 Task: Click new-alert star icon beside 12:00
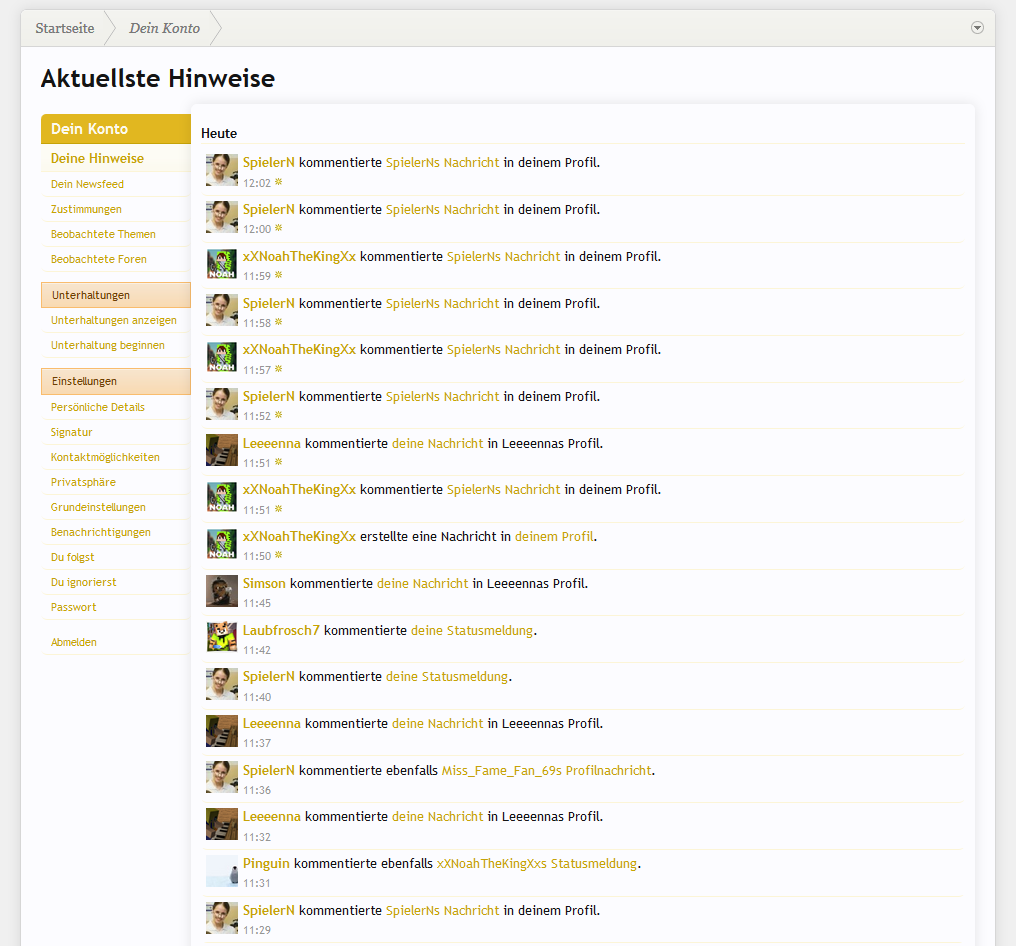point(279,228)
